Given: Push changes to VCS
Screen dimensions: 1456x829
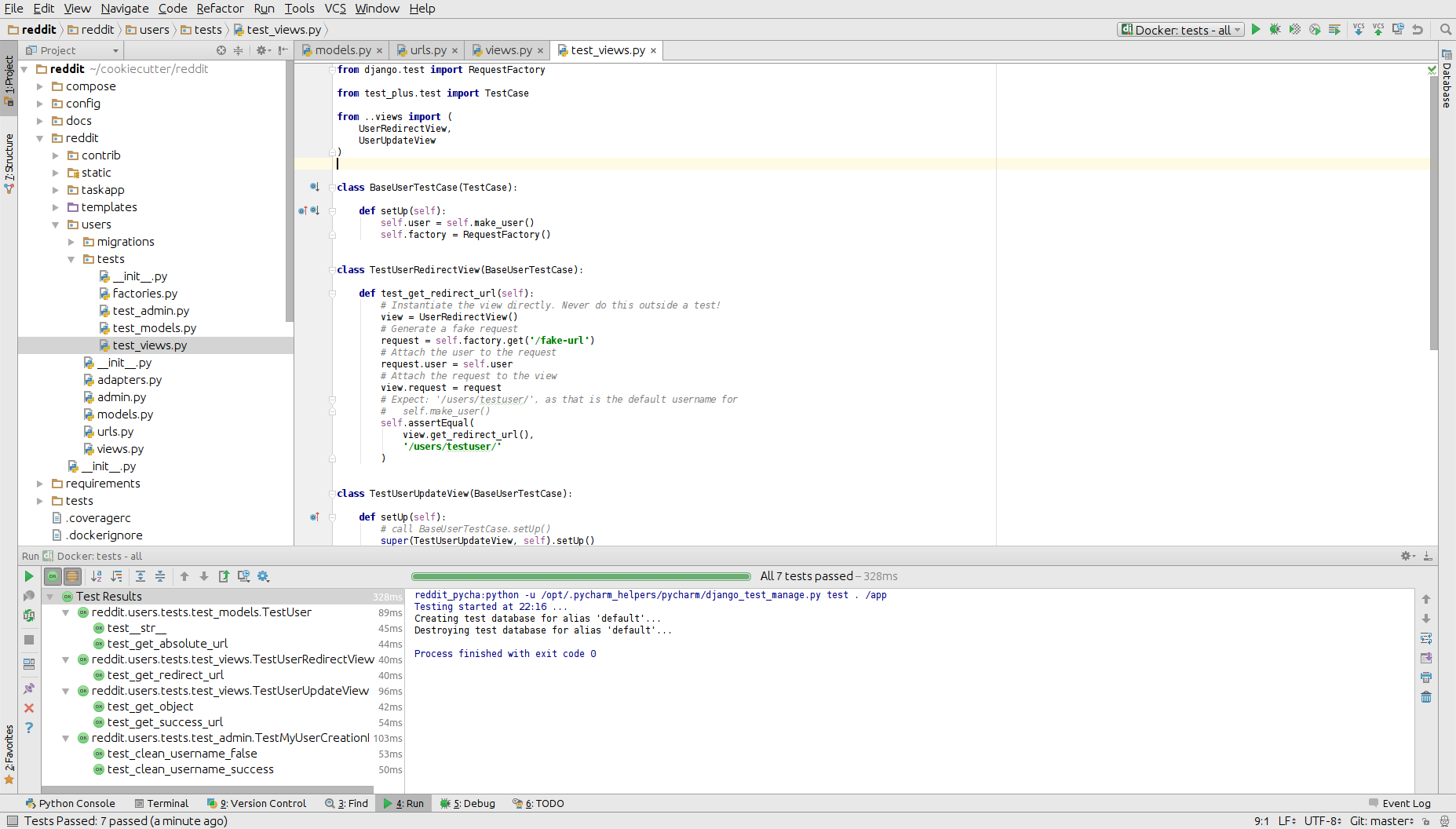Looking at the screenshot, I should click(x=1379, y=29).
